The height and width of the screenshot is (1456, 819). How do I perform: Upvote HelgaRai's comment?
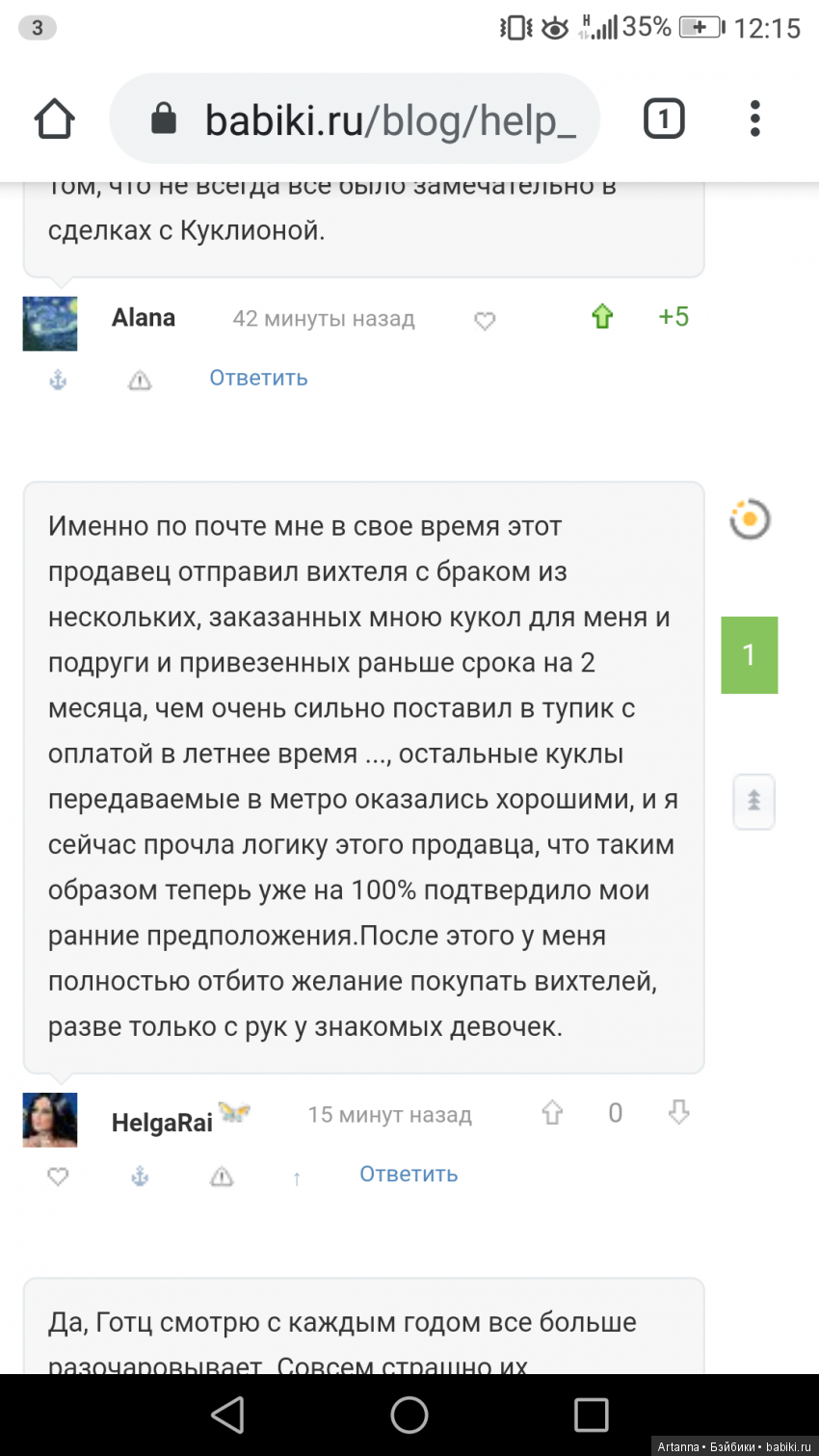552,1114
